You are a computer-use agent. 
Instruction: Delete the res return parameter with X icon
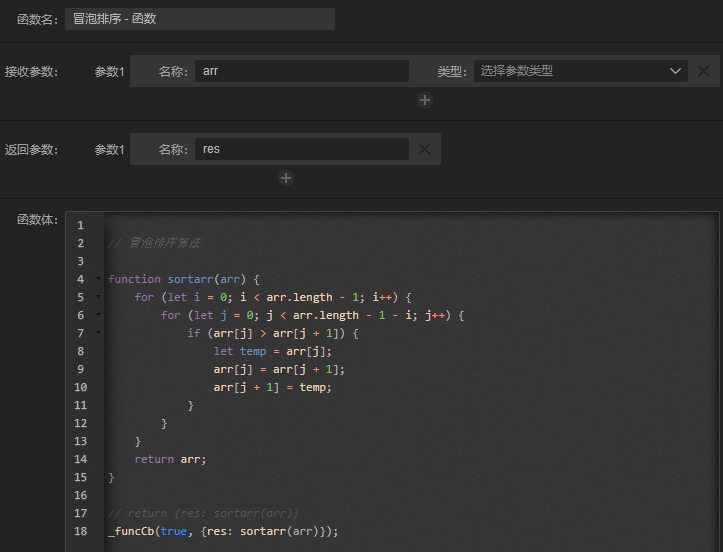[424, 149]
